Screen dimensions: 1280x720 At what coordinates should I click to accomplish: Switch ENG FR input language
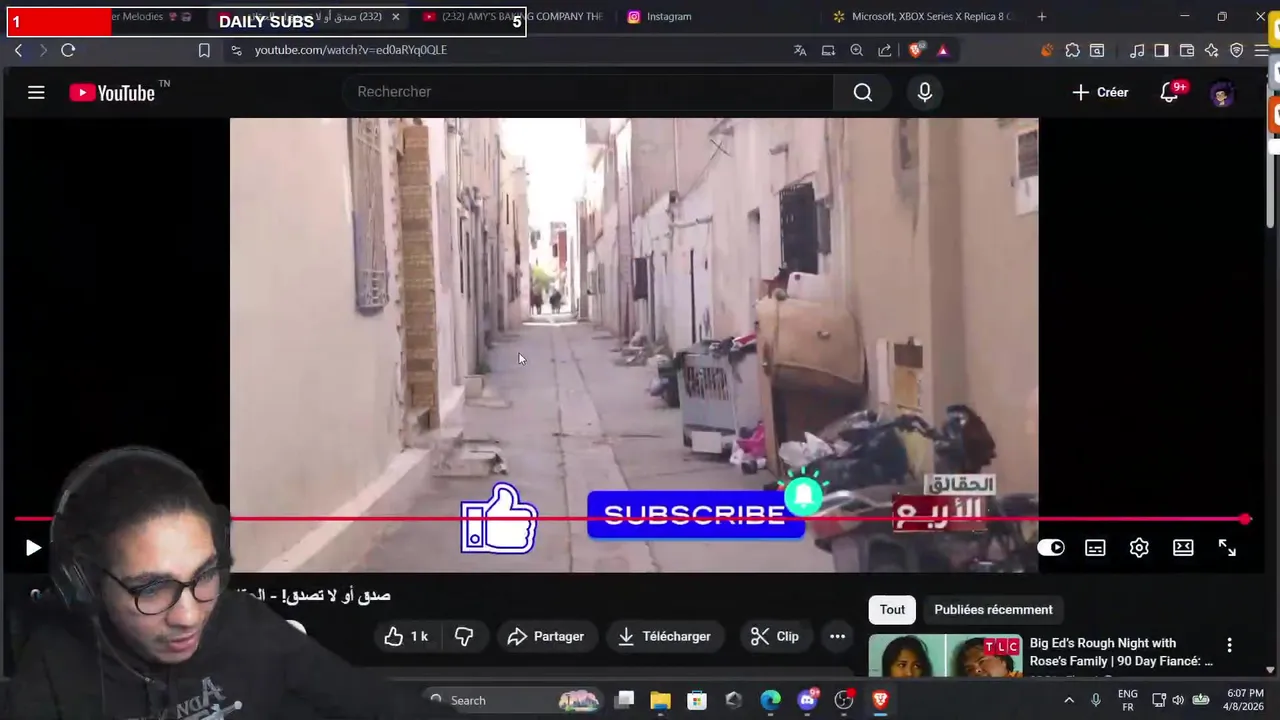point(1128,700)
